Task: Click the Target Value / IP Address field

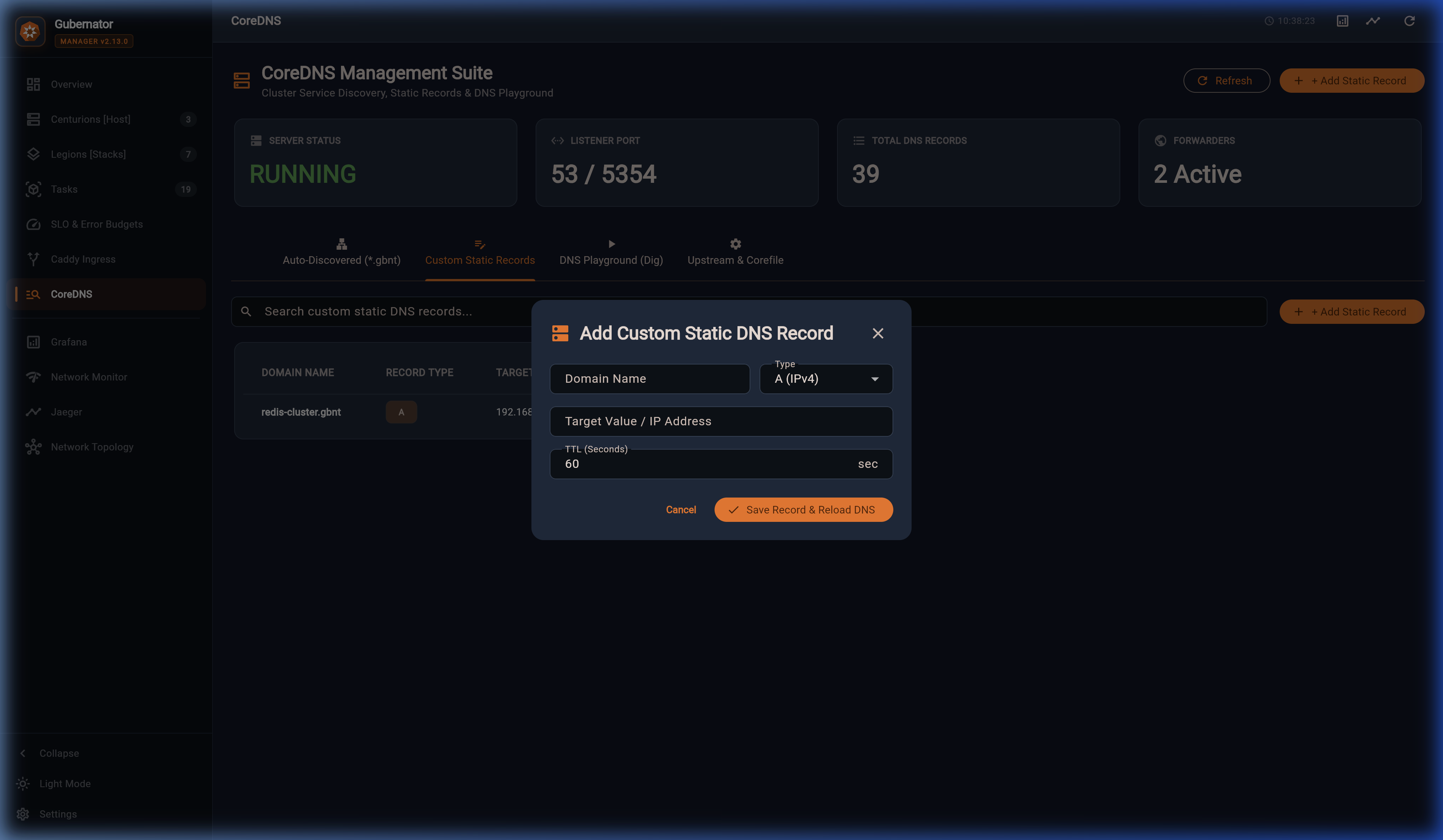Action: tap(721, 422)
